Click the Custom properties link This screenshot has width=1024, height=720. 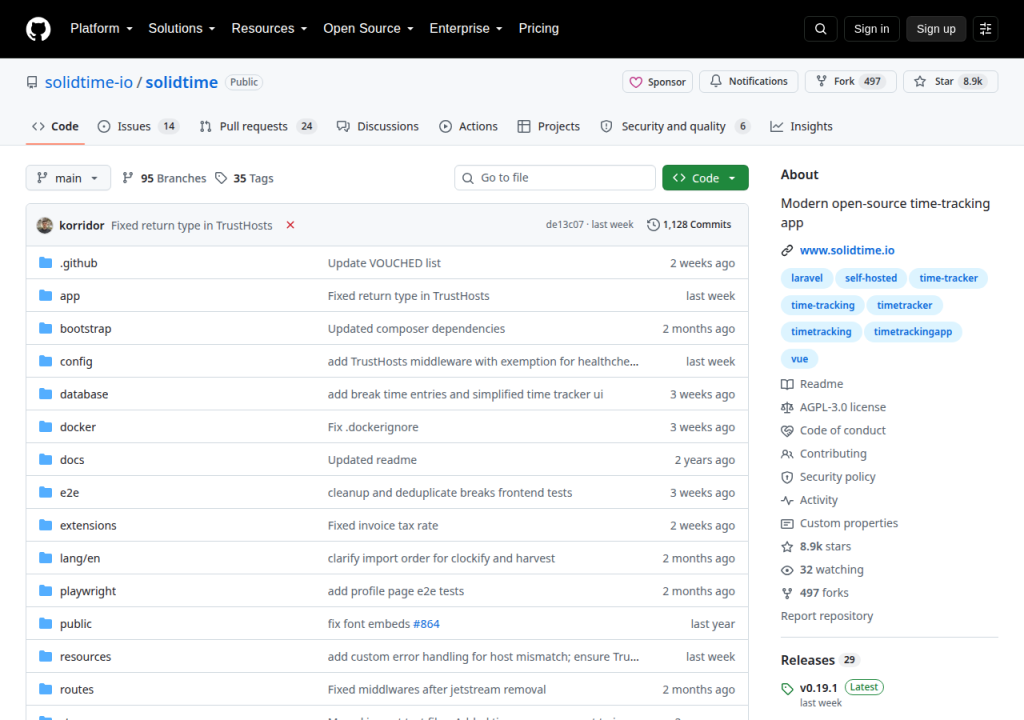(848, 523)
